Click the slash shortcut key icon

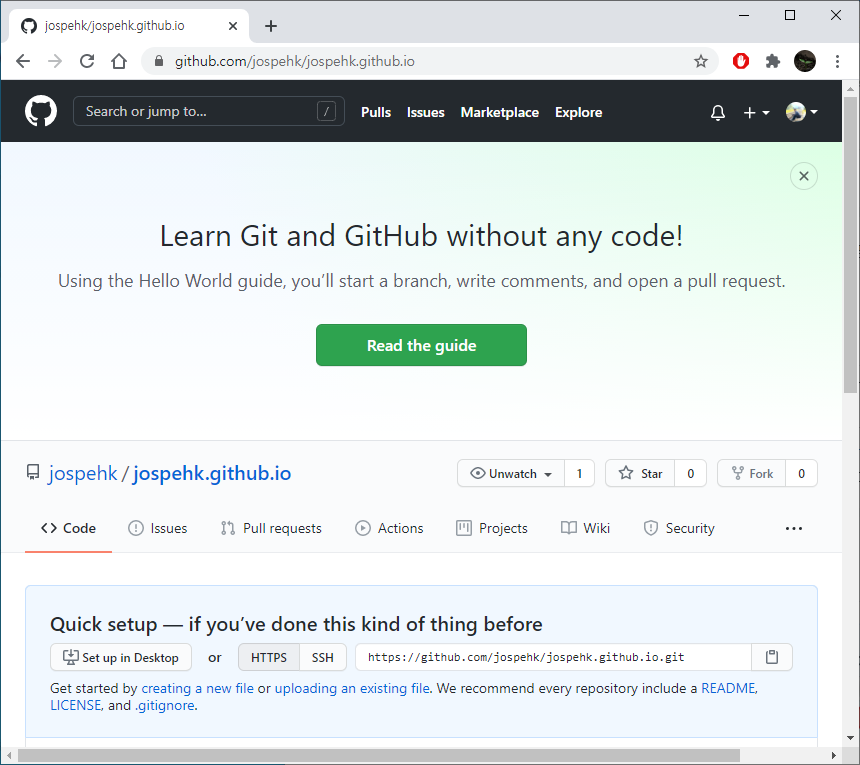[326, 111]
